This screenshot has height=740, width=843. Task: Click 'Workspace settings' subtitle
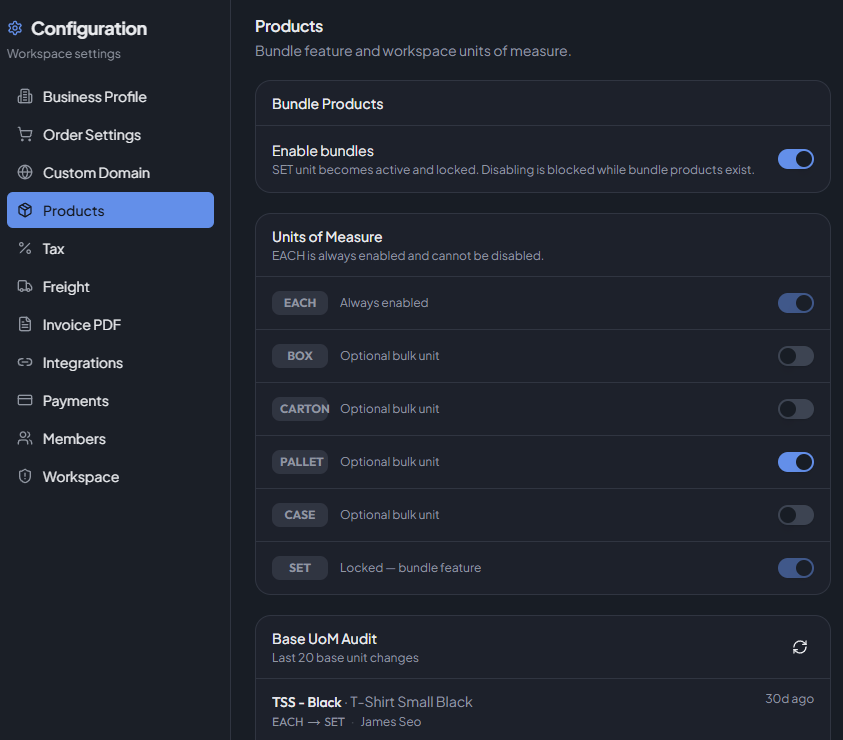pyautogui.click(x=63, y=54)
